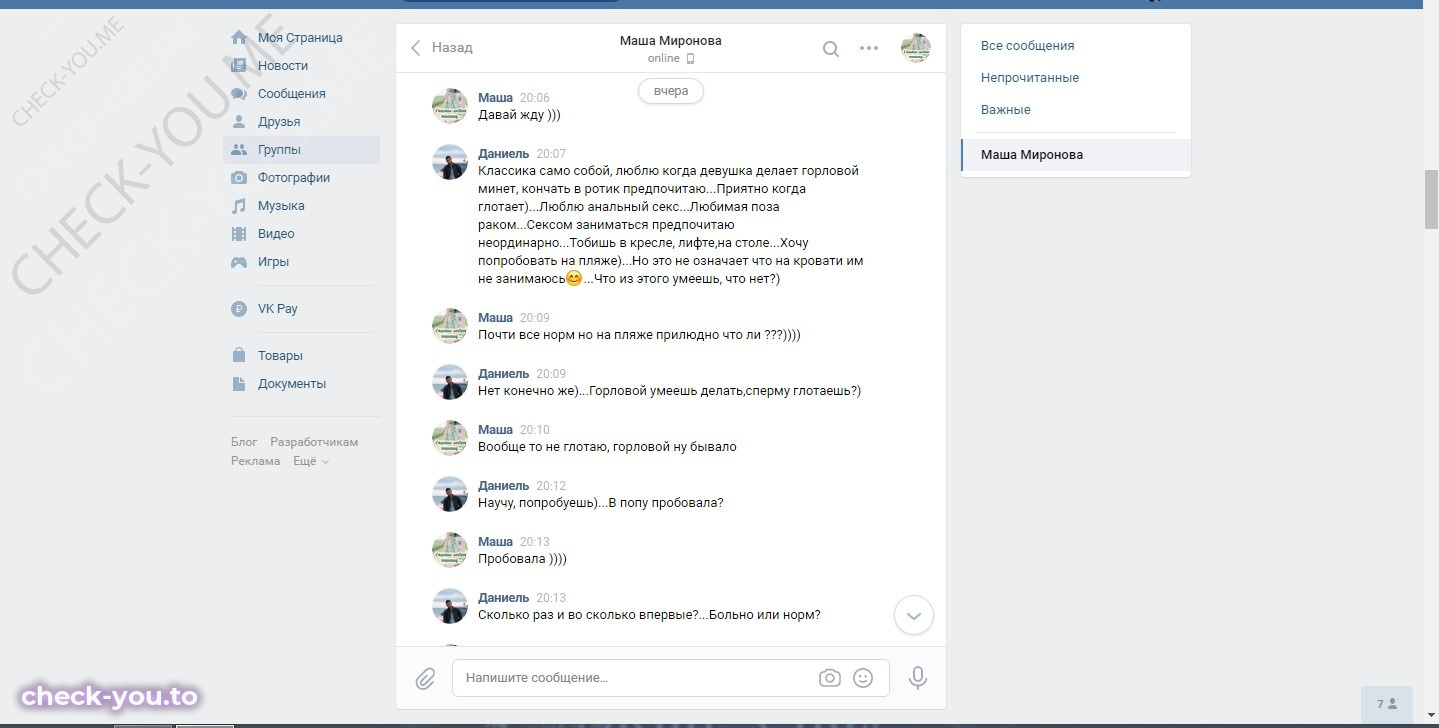Open the Фотографии camera icon
This screenshot has width=1439, height=728.
click(239, 178)
